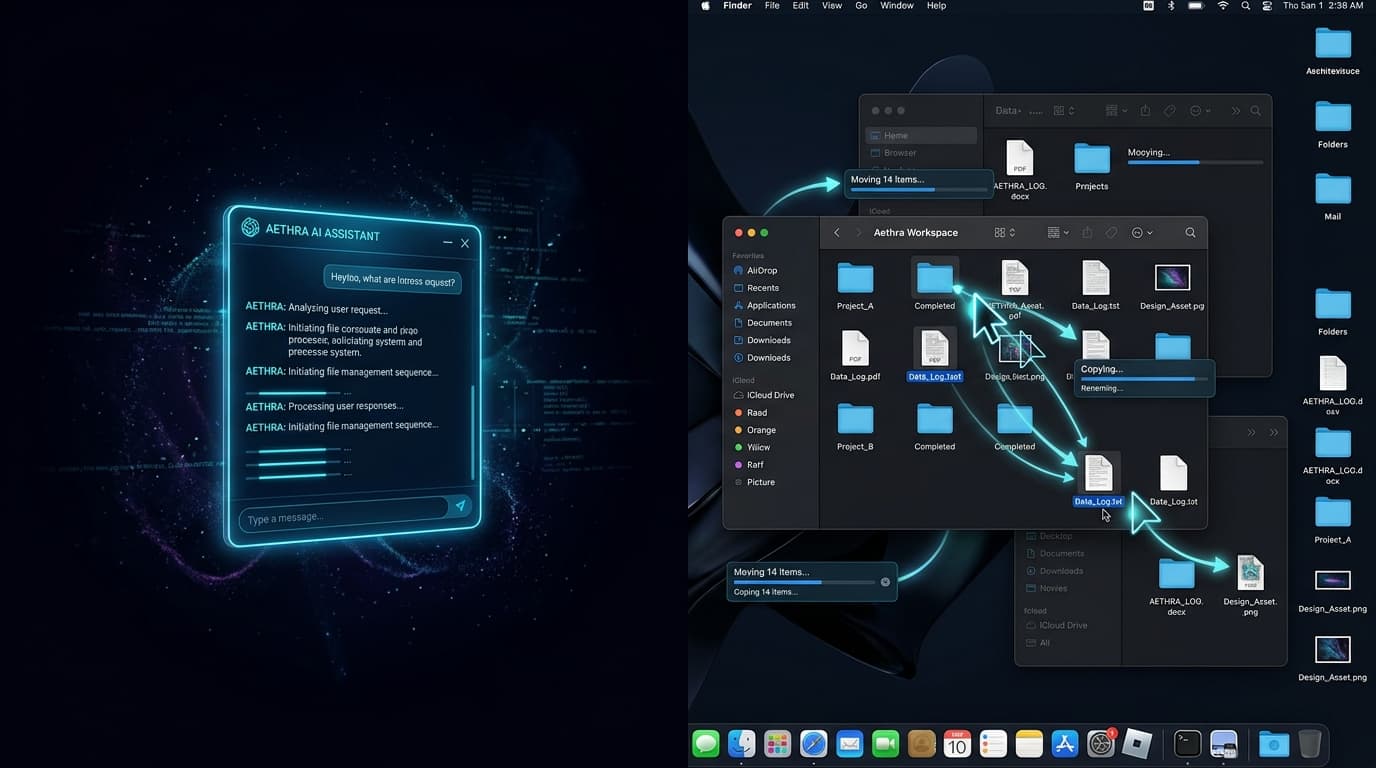
Task: Select the Project_A folder
Action: 855,286
